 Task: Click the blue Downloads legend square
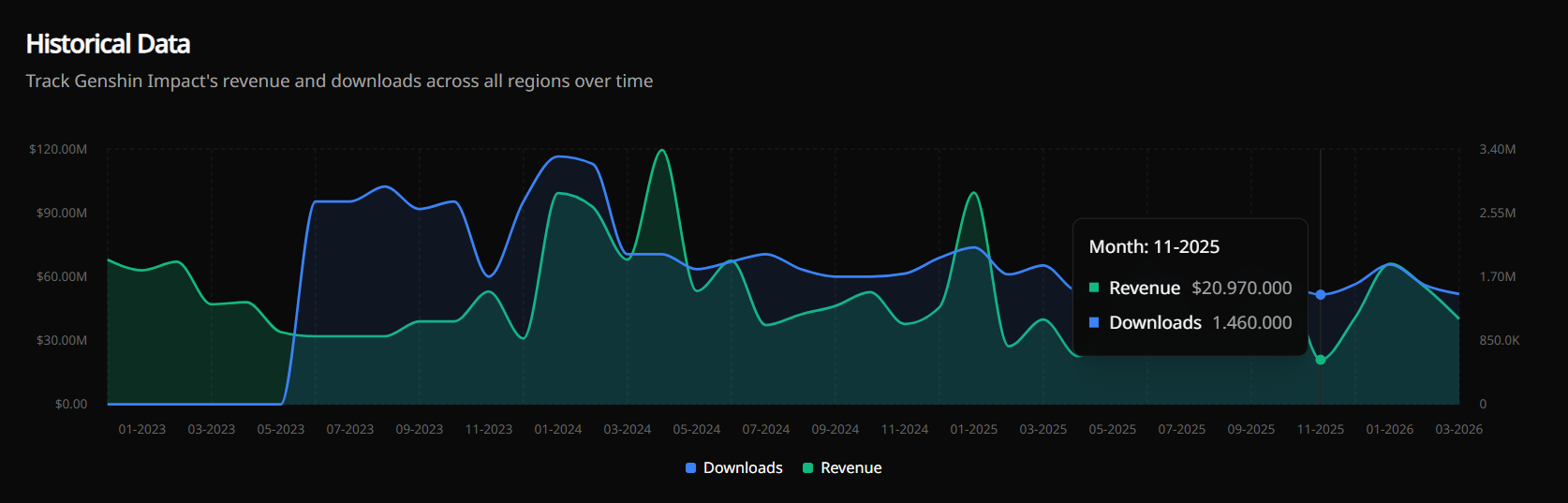point(691,467)
